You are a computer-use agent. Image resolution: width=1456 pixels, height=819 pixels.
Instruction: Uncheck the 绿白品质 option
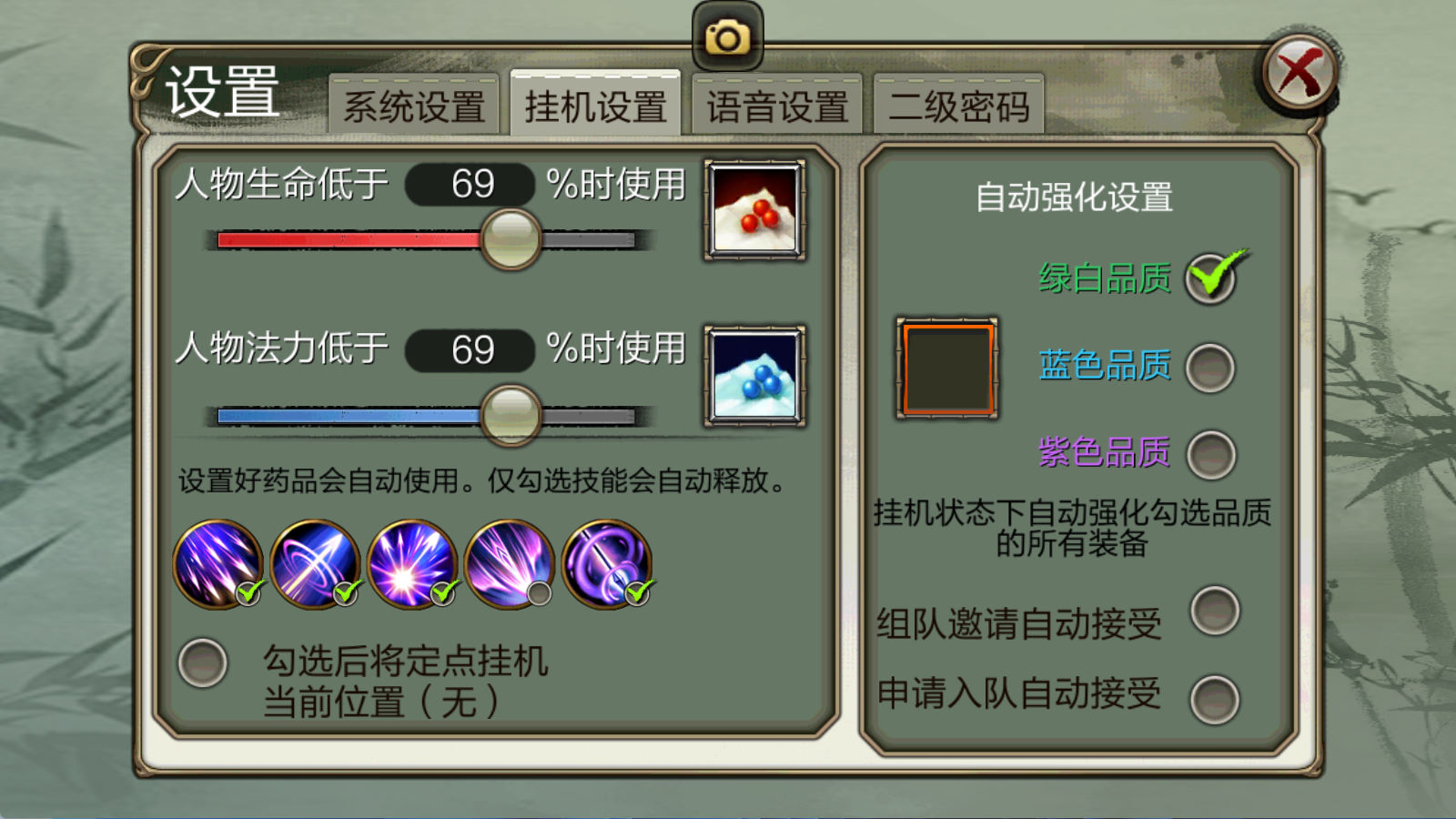coord(1211,278)
